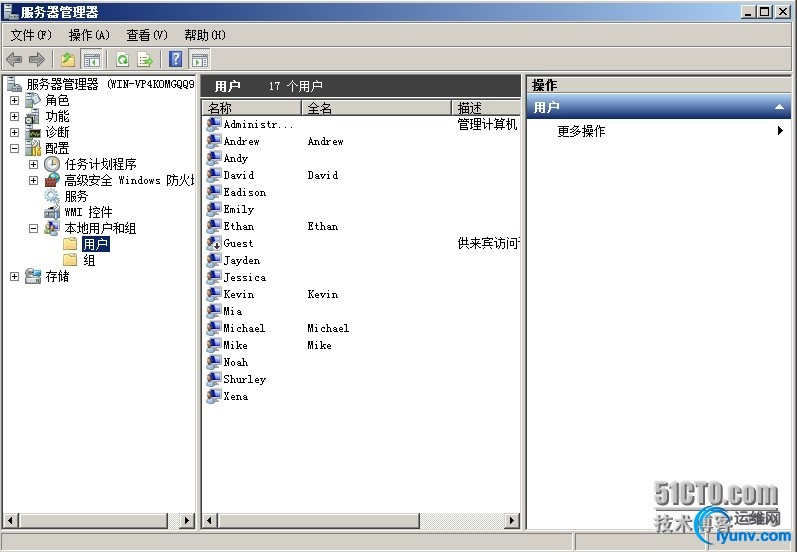
Task: Click tree pane scrollbar right arrow
Action: [x=187, y=520]
